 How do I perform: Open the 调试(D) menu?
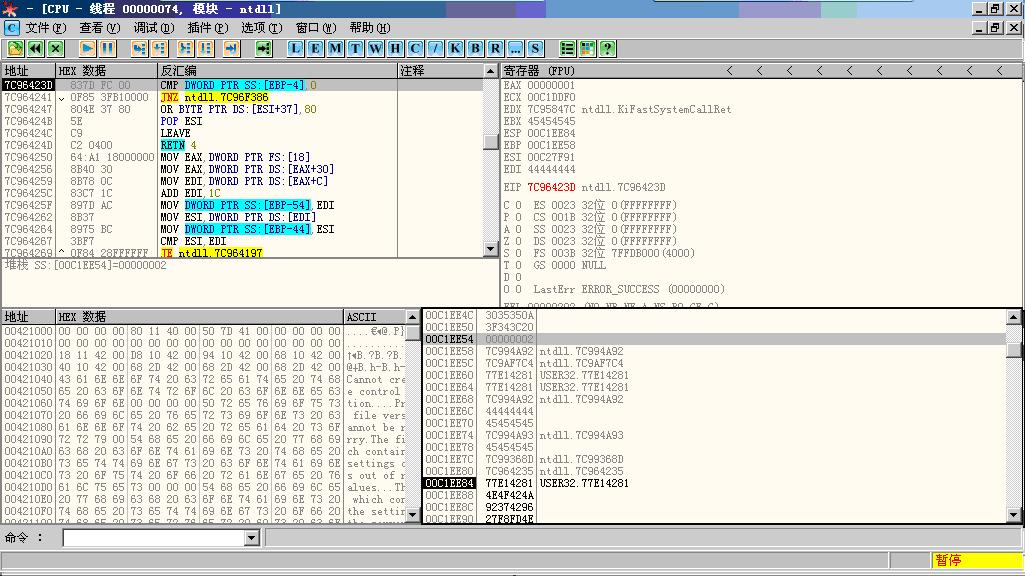click(x=154, y=27)
